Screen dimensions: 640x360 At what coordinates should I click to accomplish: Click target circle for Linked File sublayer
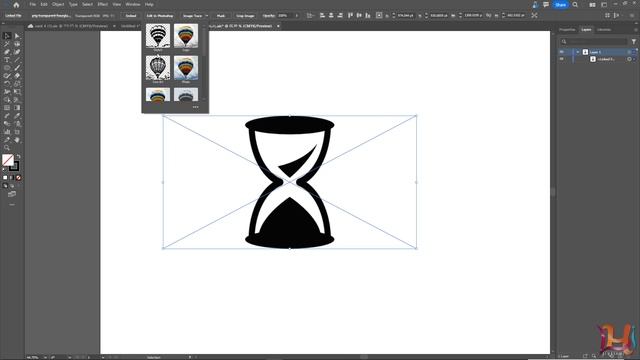[x=629, y=59]
